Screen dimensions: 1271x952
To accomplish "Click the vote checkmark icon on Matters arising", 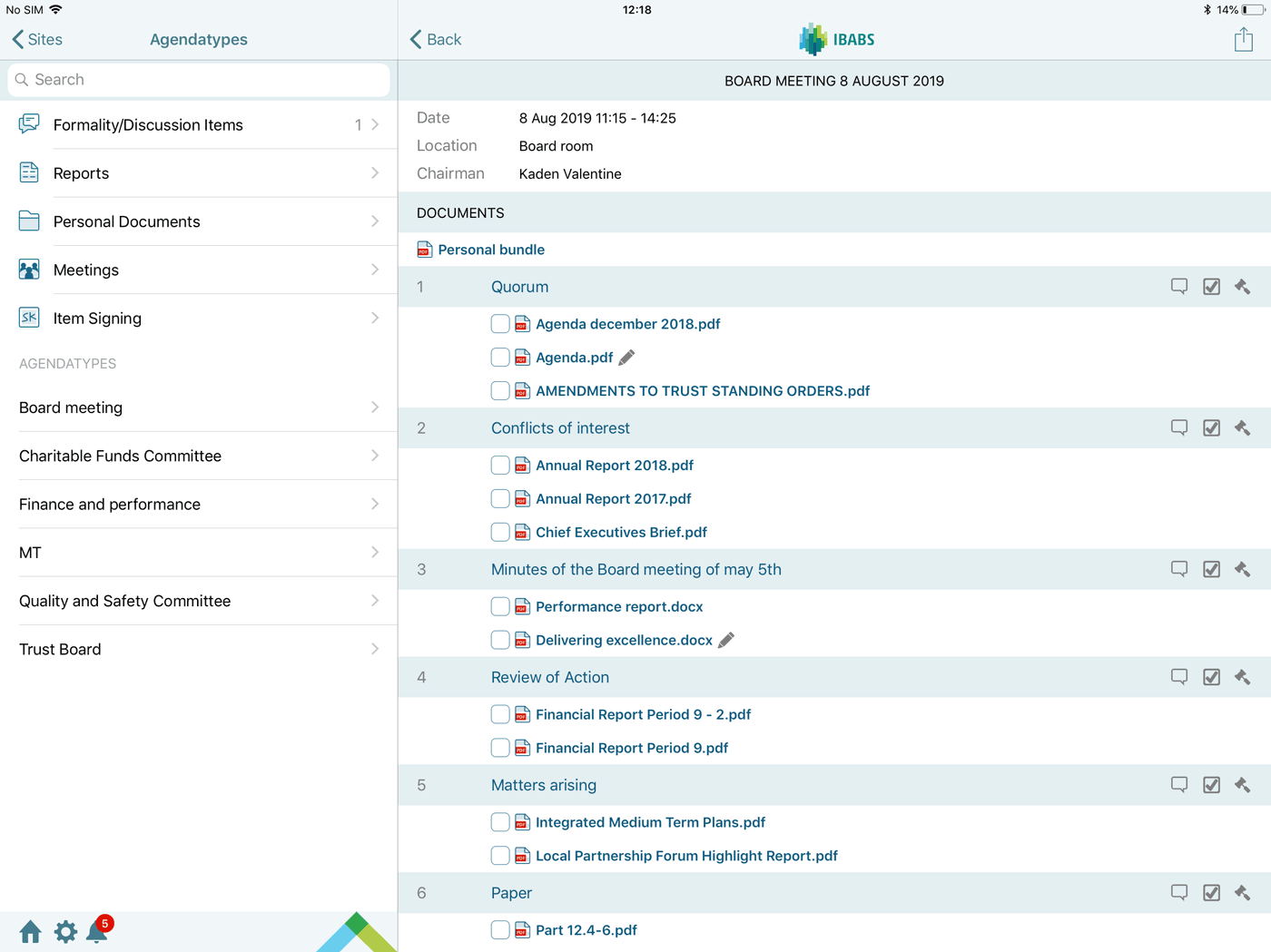I will pos(1211,784).
